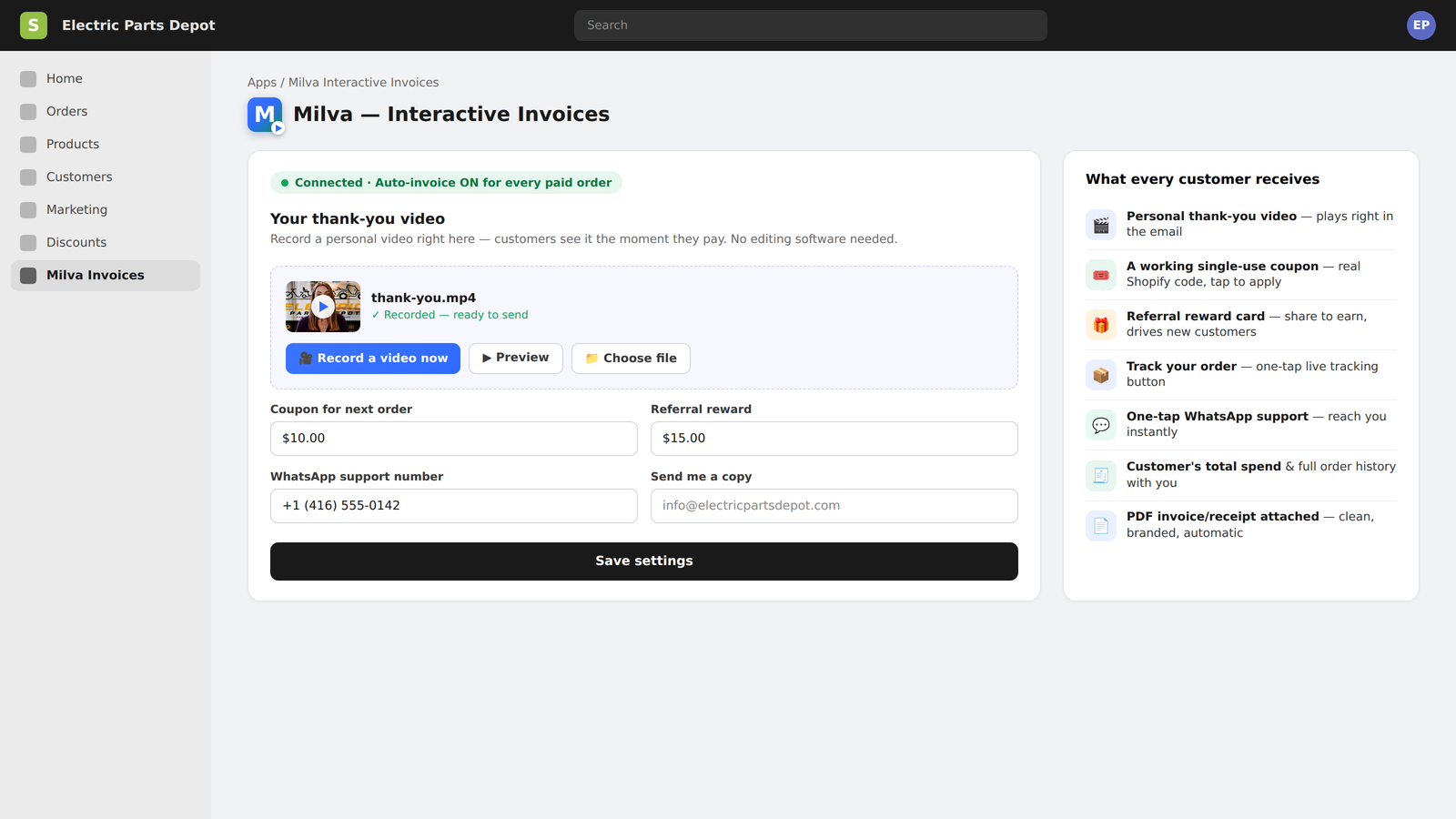Click the PDF invoice document icon
This screenshot has height=819, width=1456.
coord(1101,525)
